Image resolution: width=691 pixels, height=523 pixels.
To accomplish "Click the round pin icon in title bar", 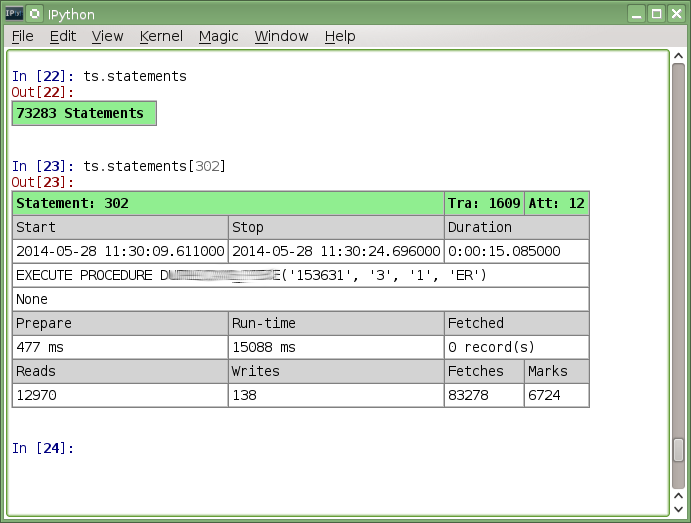I will point(35,13).
